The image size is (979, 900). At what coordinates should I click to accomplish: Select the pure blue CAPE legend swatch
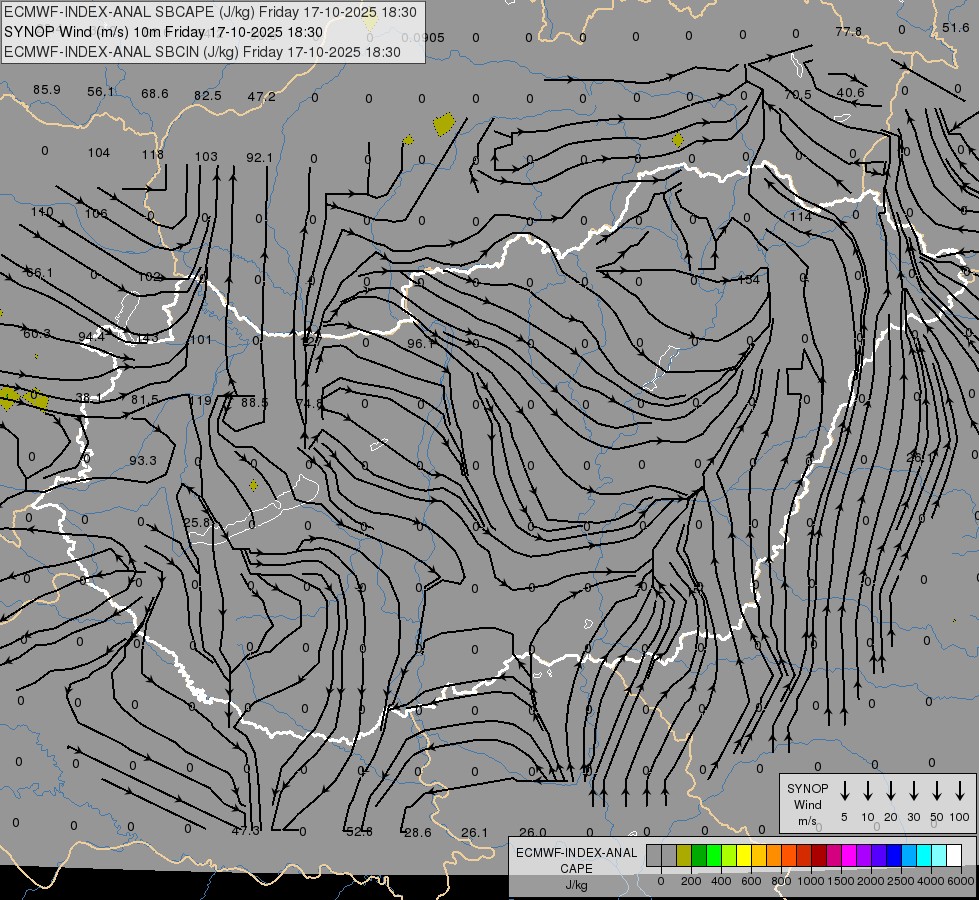coord(893,856)
